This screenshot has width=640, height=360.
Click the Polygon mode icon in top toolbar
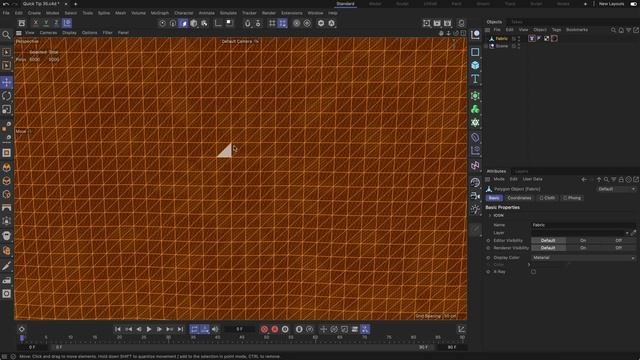pos(184,23)
